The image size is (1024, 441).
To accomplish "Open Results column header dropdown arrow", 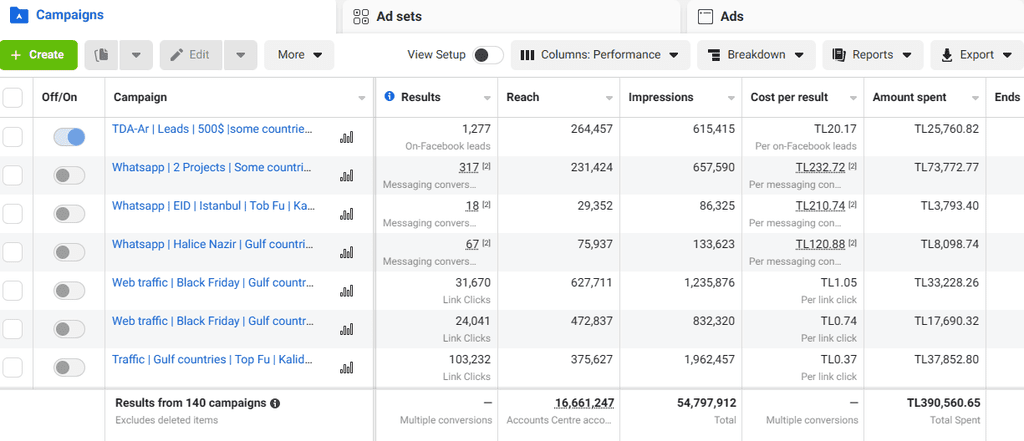I will pyautogui.click(x=487, y=98).
